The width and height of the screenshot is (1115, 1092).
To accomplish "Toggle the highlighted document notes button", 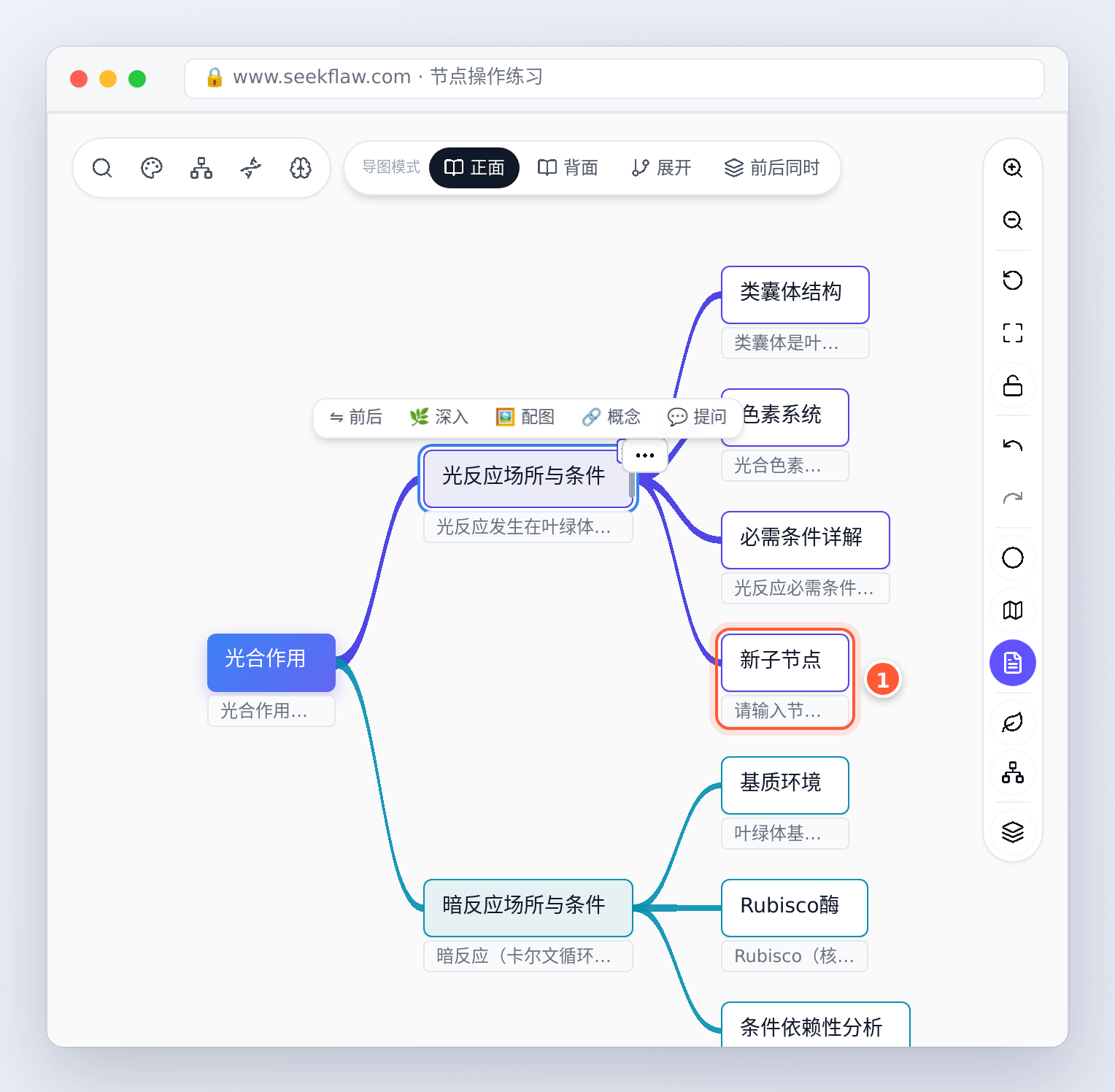I will click(1013, 663).
